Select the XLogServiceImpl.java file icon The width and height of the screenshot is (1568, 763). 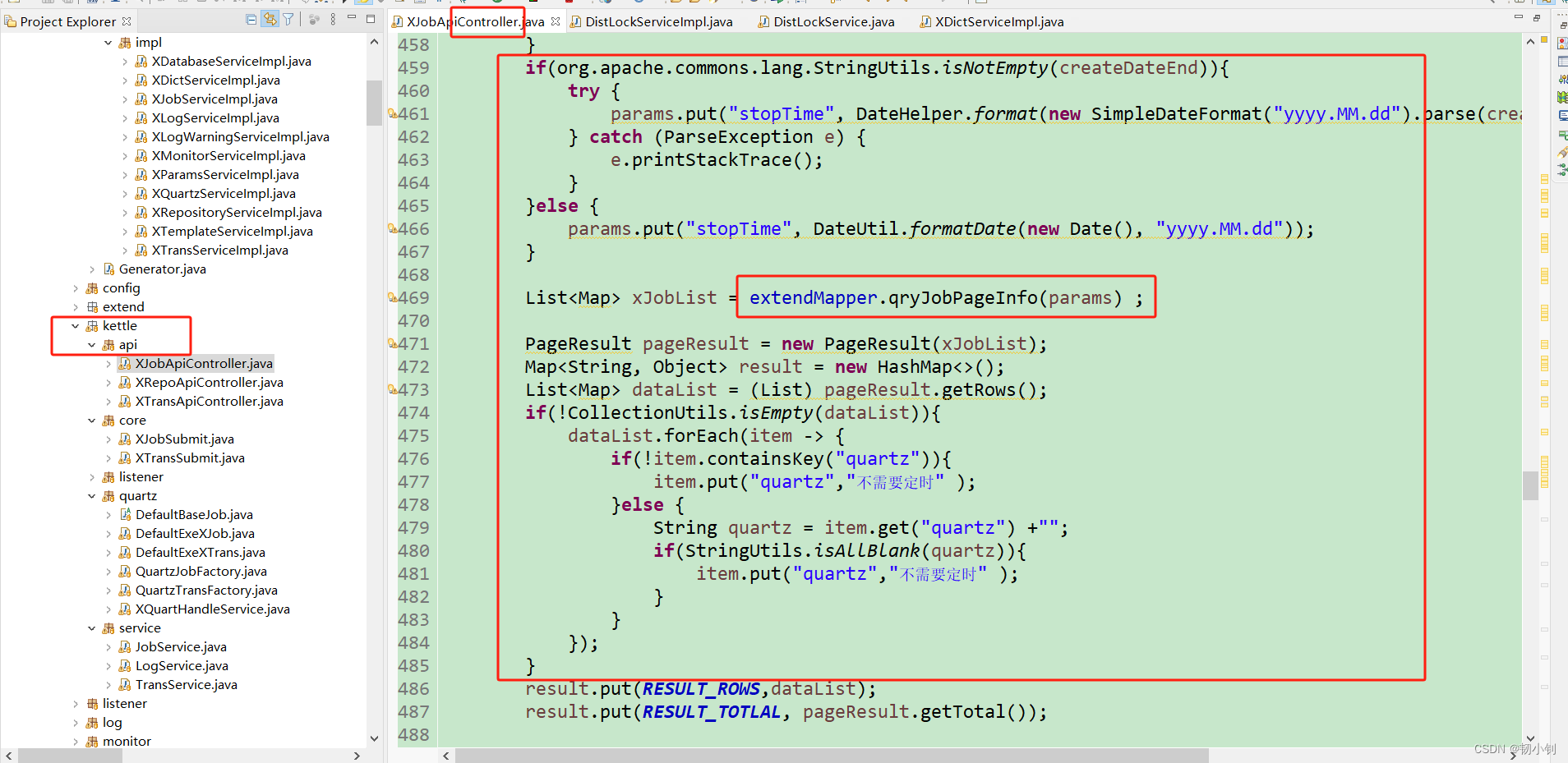(141, 118)
